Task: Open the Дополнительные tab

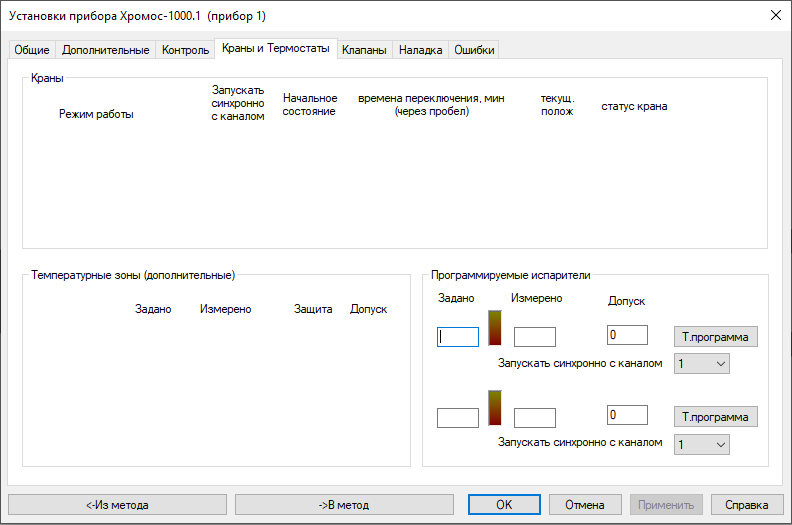Action: [106, 50]
